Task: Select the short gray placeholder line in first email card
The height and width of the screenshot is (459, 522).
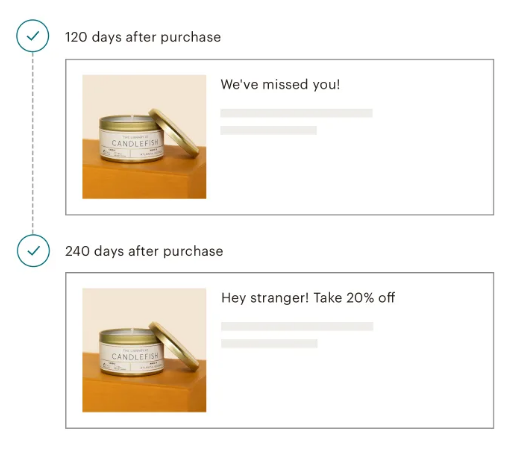Action: click(268, 130)
